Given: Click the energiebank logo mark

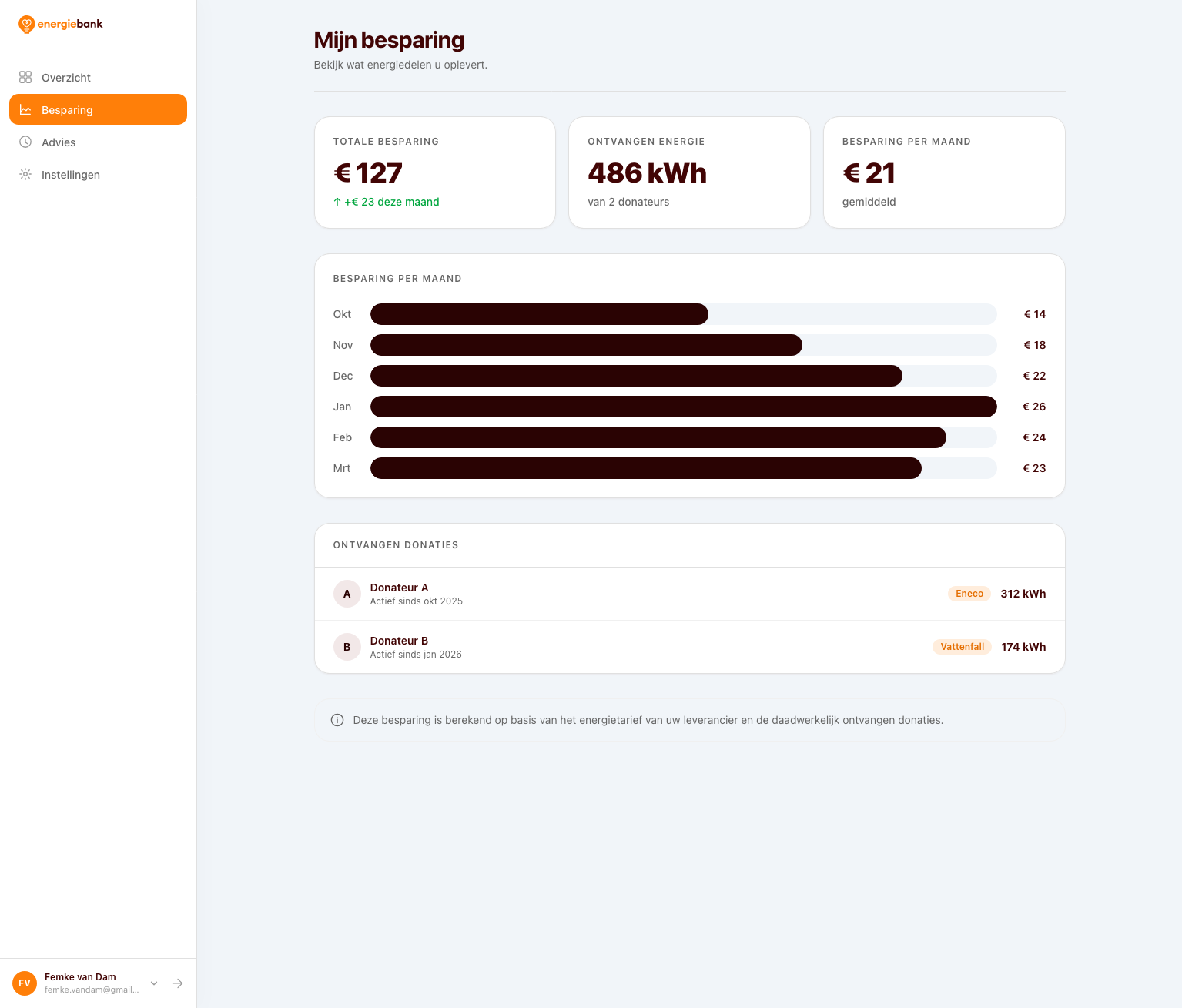Looking at the screenshot, I should coord(27,24).
